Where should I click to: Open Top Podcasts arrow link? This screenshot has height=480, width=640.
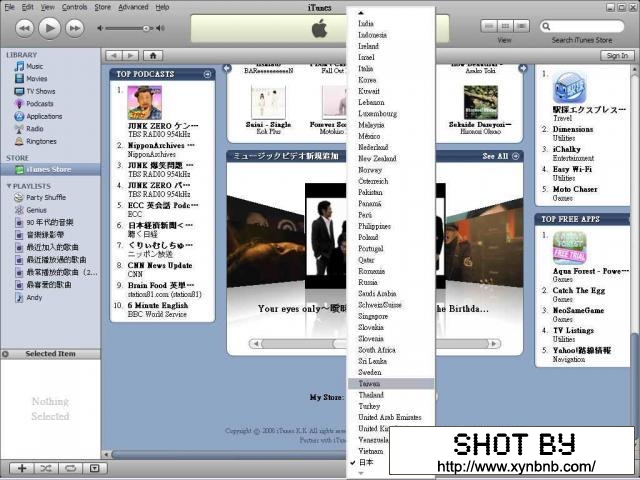click(207, 74)
